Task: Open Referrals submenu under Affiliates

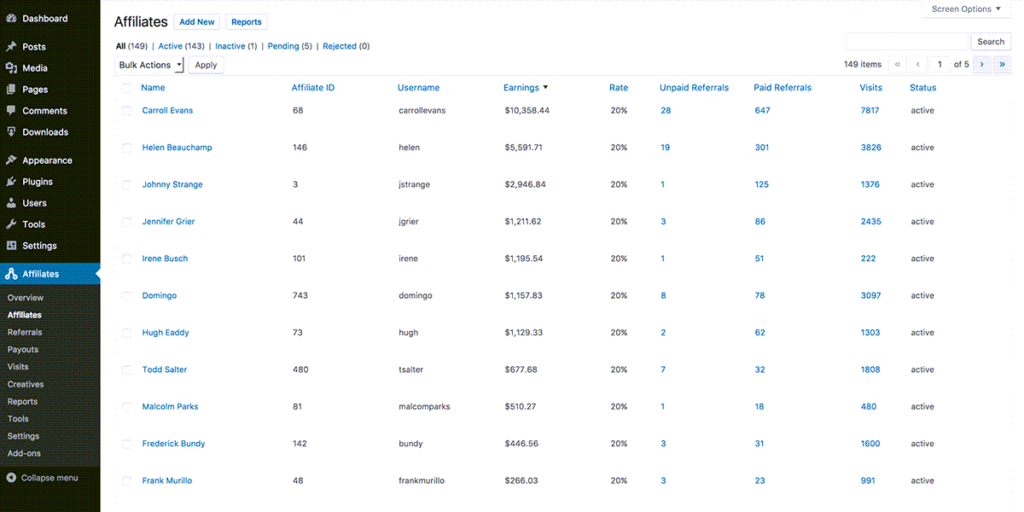Action: [x=25, y=332]
